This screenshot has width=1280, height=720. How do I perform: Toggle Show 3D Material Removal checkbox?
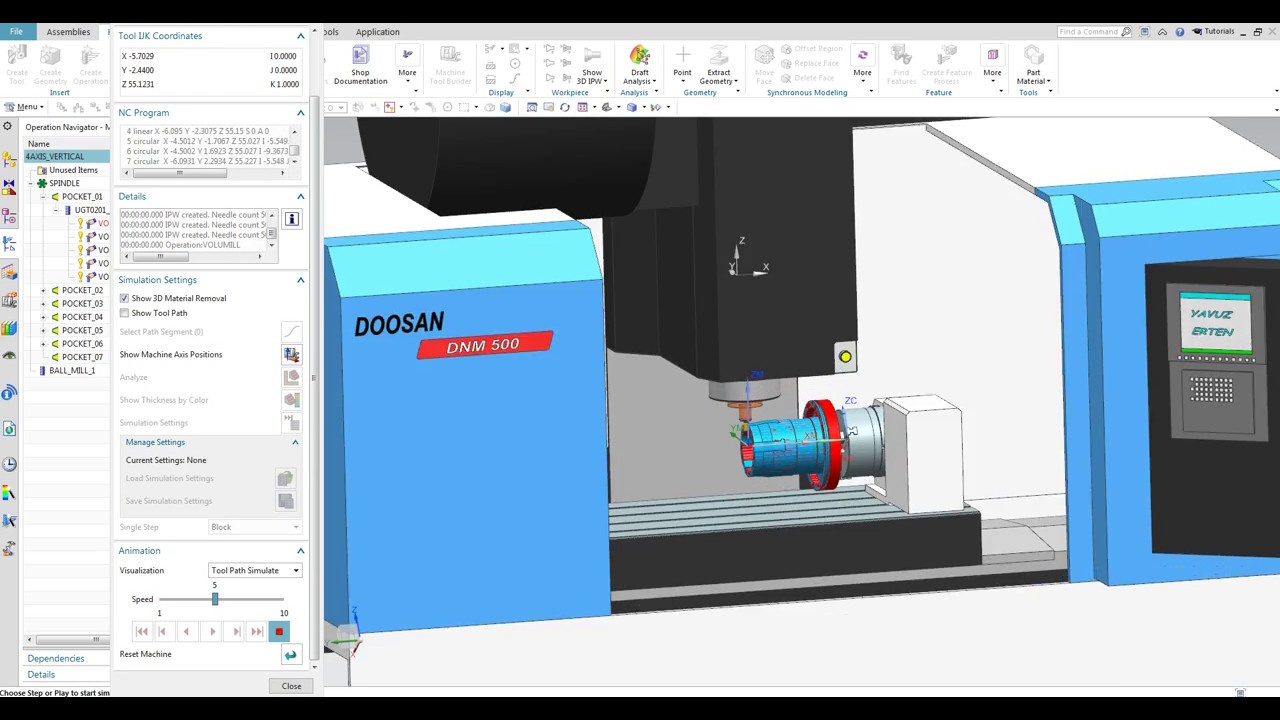(124, 298)
